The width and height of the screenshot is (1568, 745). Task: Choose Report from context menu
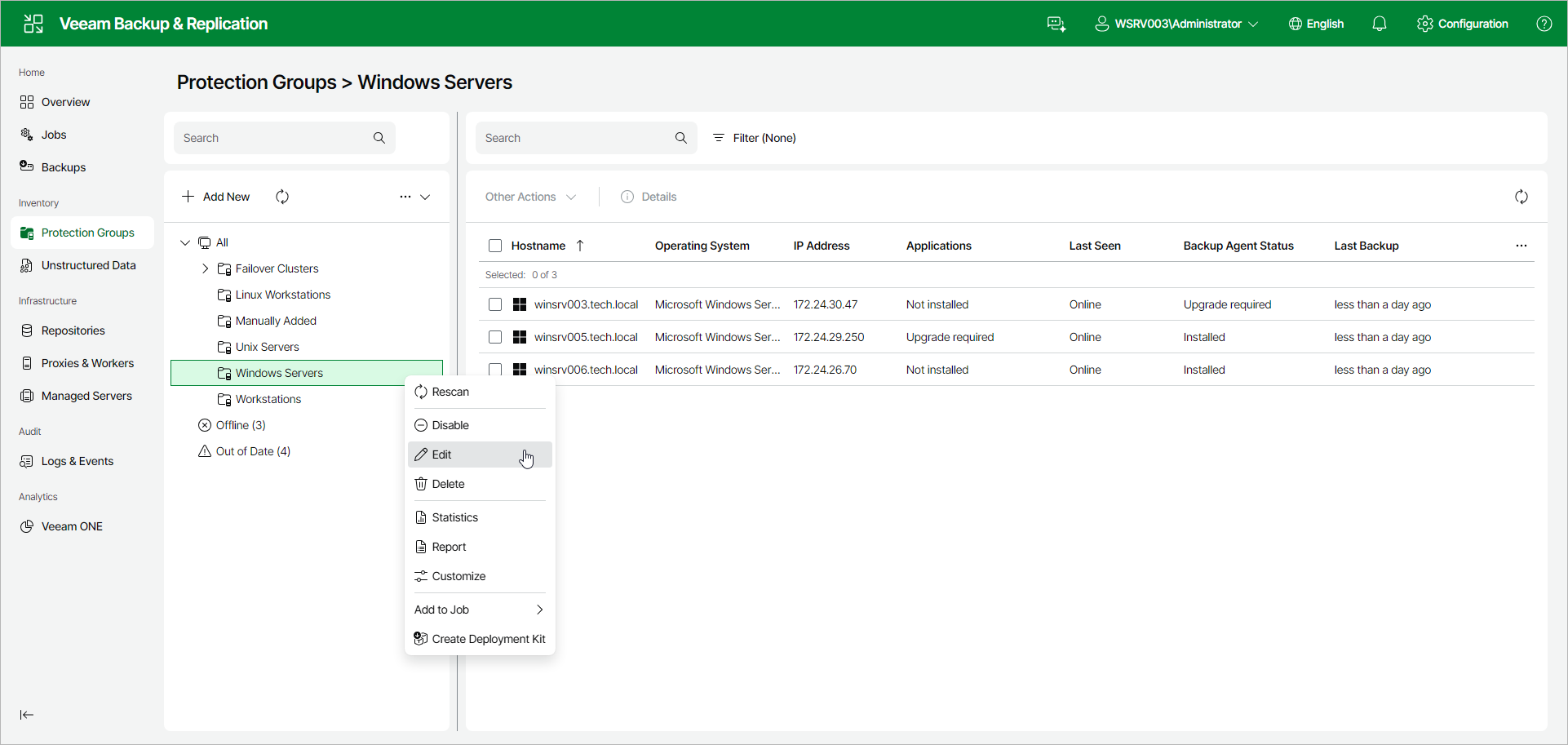pos(480,547)
